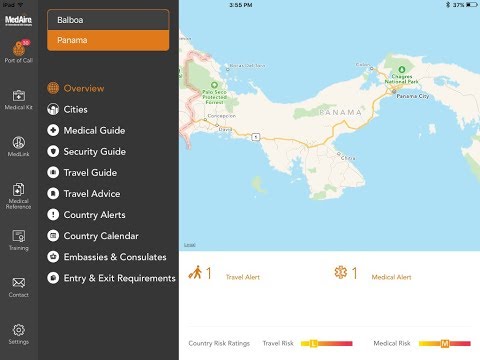Tap the Palo Seco Protected Forest marker
The height and width of the screenshot is (360, 480).
point(214,85)
